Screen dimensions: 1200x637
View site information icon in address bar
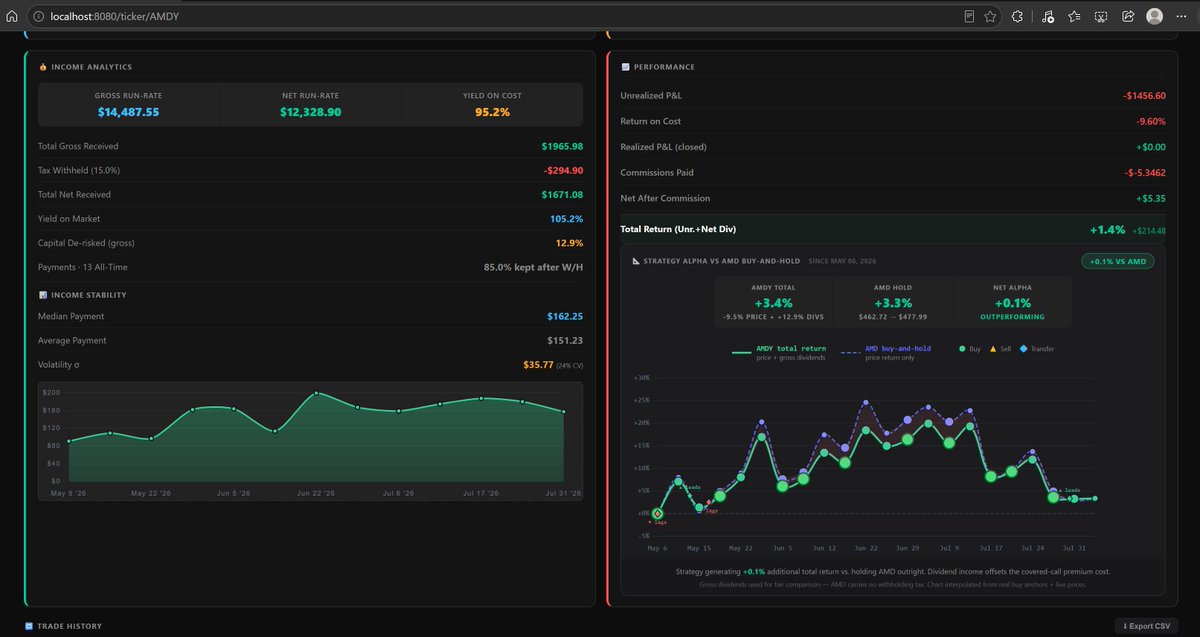click(37, 16)
